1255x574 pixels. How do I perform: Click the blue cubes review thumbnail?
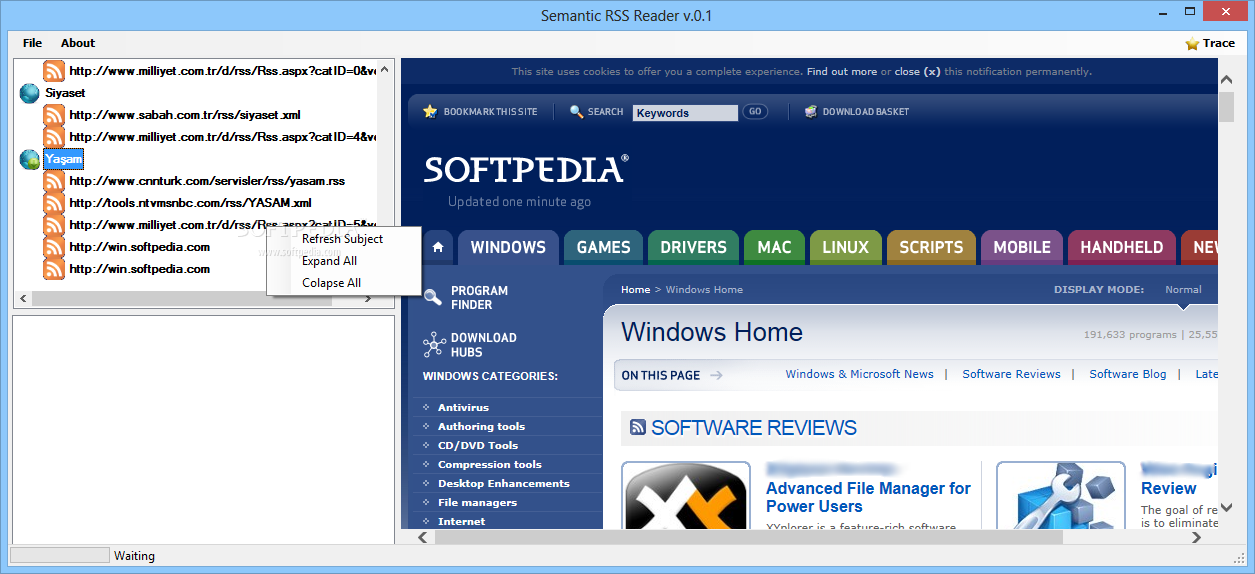pyautogui.click(x=1061, y=495)
